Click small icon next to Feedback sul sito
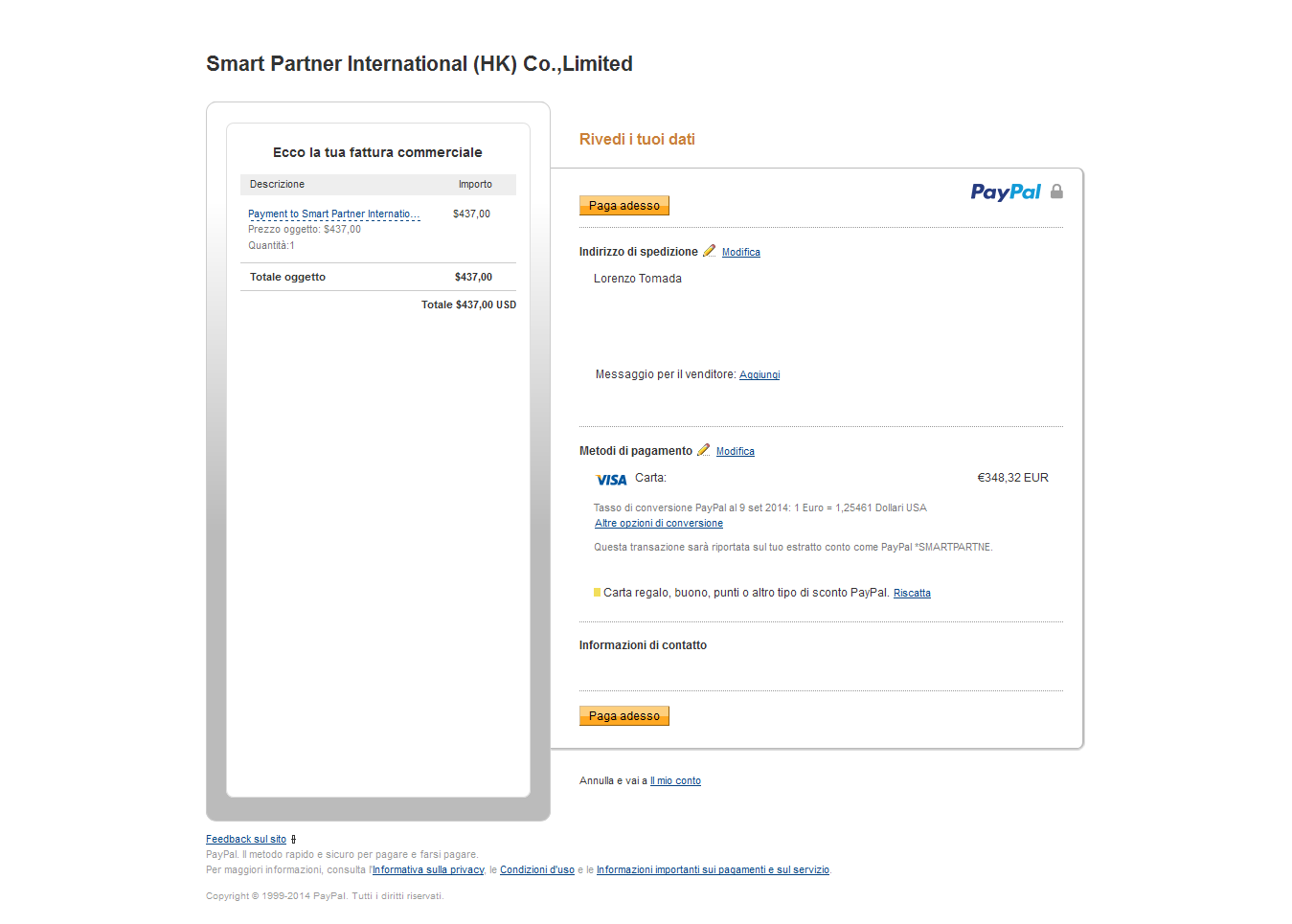Viewport: 1292px width, 924px height. pyautogui.click(x=293, y=840)
